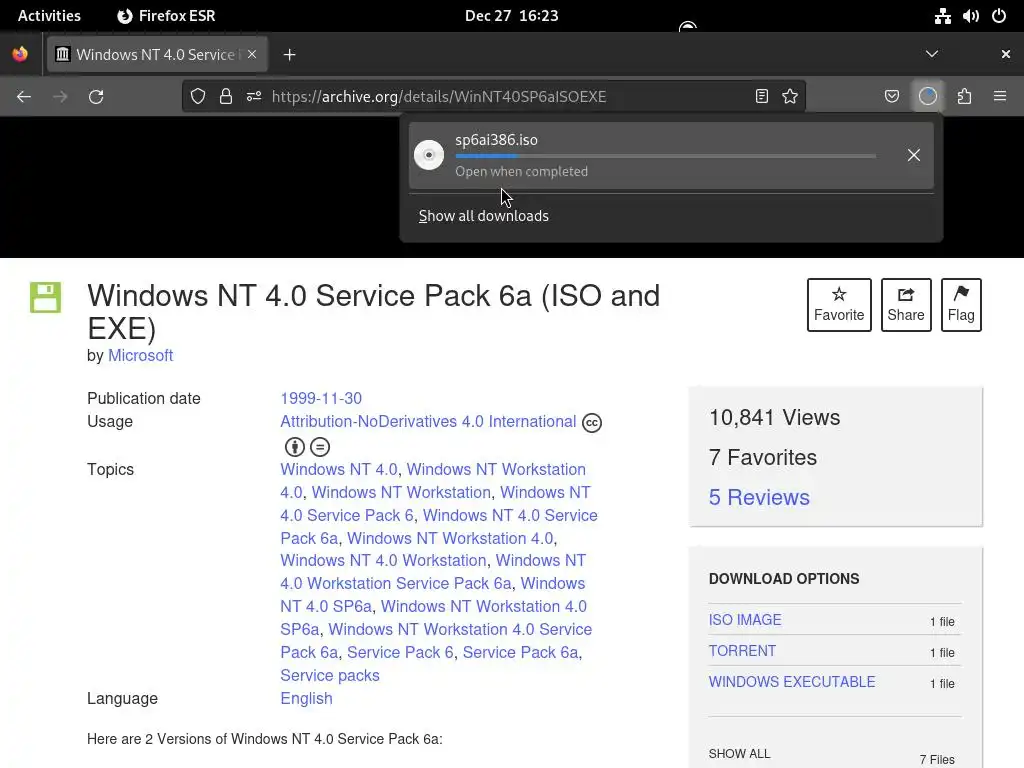Reload the page with the refresh icon
The height and width of the screenshot is (768, 1024).
[96, 97]
